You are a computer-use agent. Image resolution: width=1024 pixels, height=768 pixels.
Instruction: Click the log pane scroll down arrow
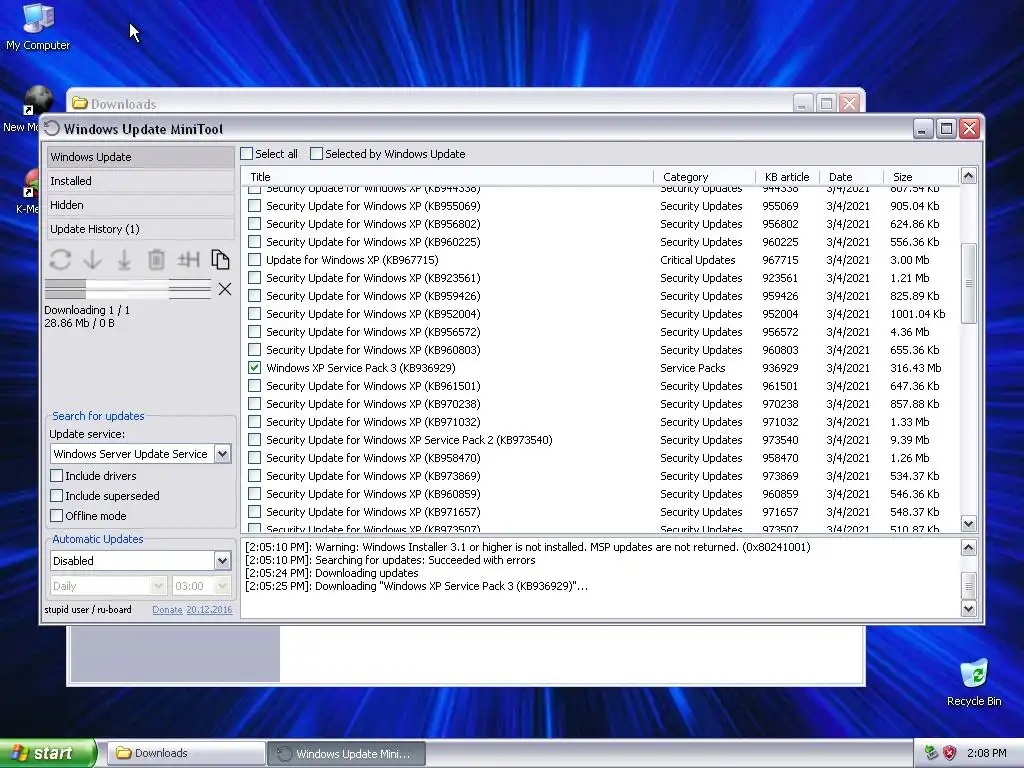(968, 609)
